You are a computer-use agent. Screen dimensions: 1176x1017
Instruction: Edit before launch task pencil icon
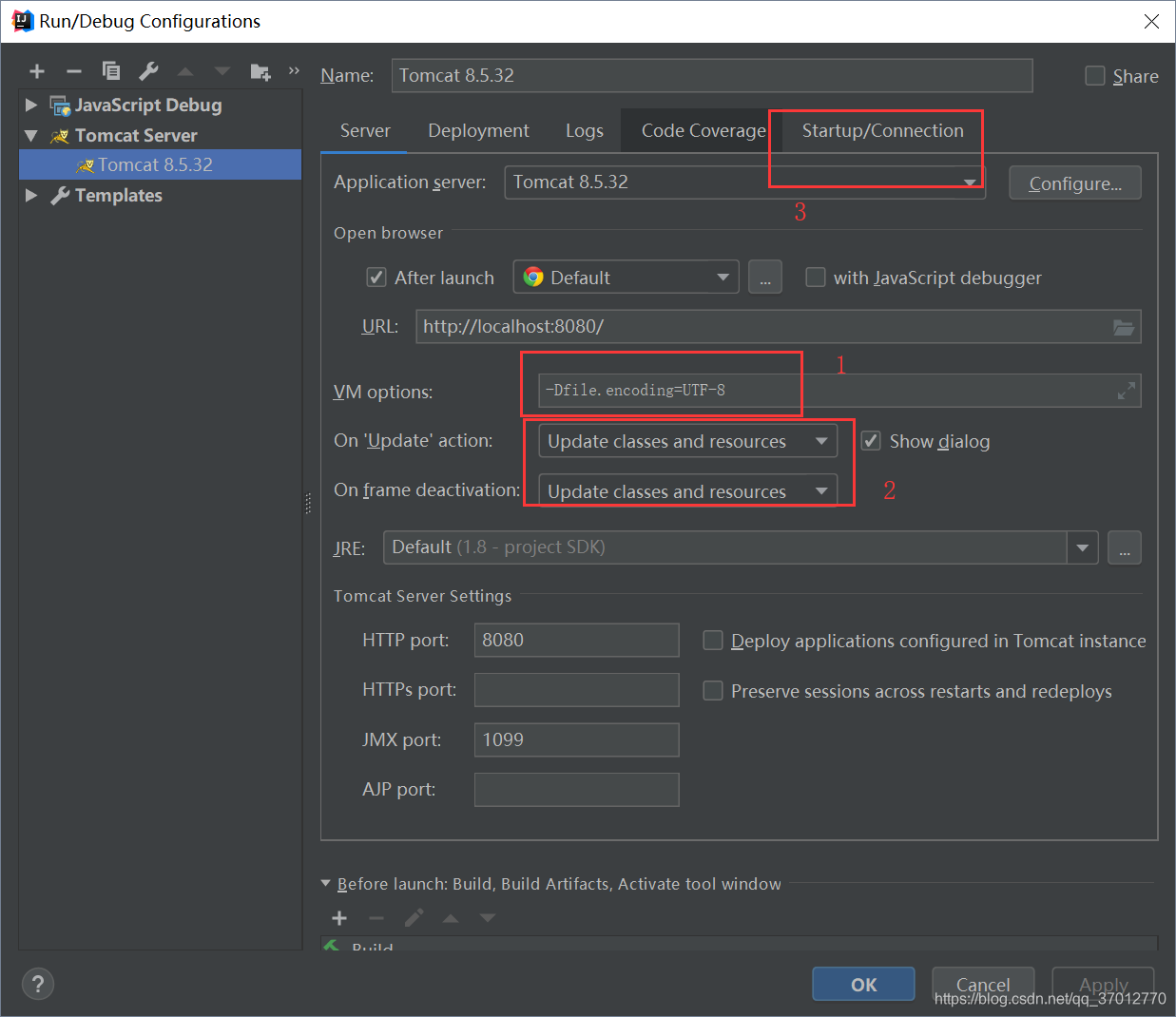point(414,918)
